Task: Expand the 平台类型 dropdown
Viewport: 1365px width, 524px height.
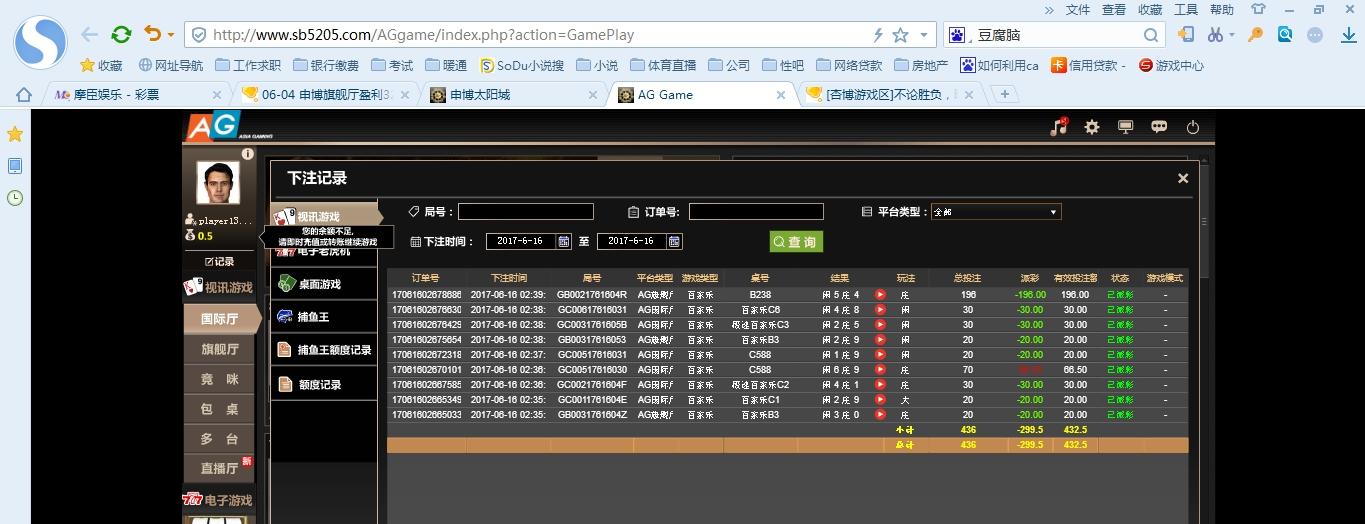Action: (1053, 212)
